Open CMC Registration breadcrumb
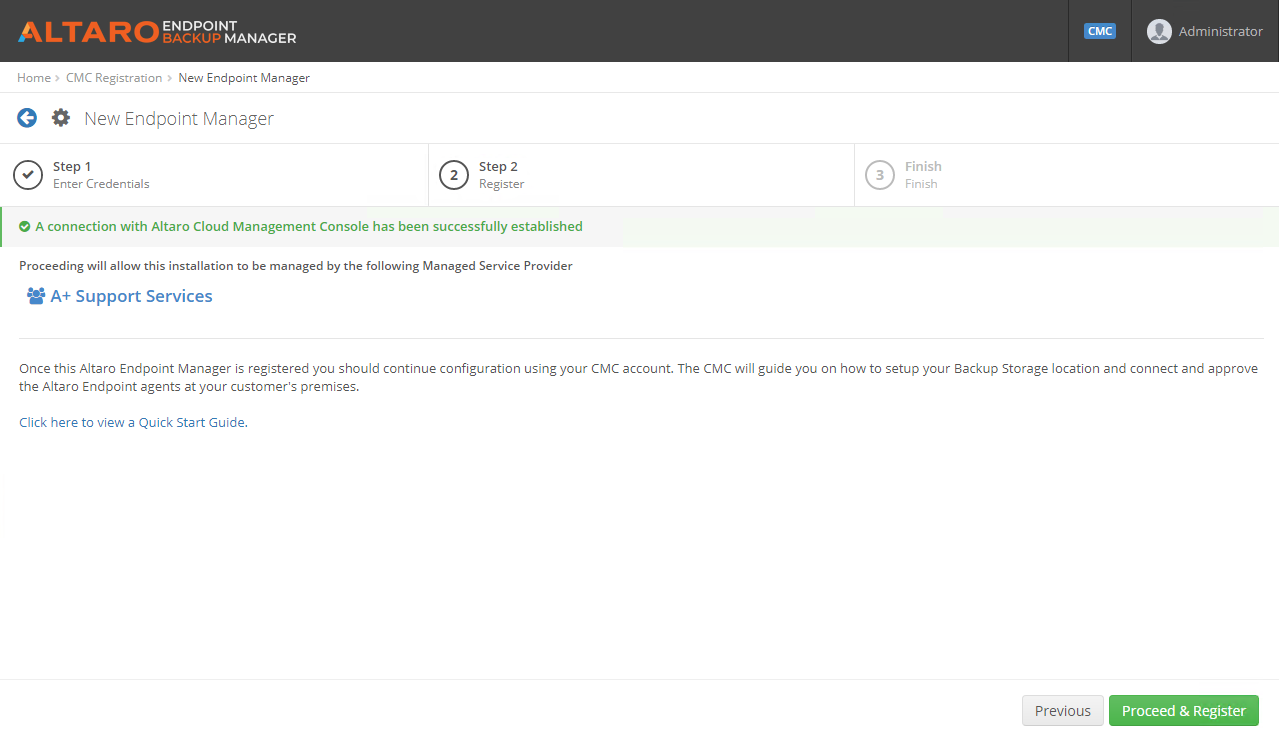The width and height of the screenshot is (1279, 741). [114, 78]
